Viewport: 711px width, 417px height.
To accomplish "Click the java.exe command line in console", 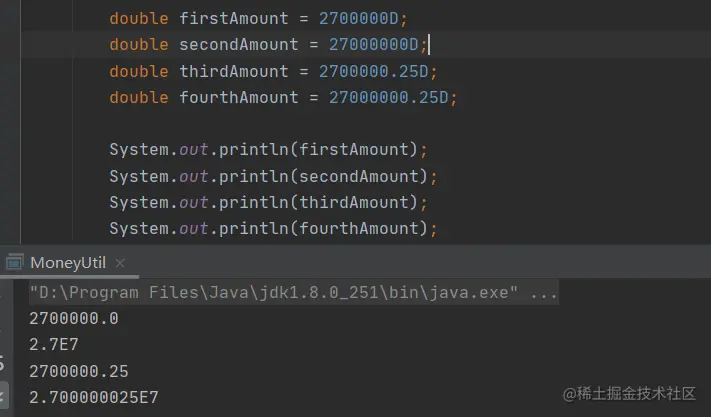I will 294,292.
